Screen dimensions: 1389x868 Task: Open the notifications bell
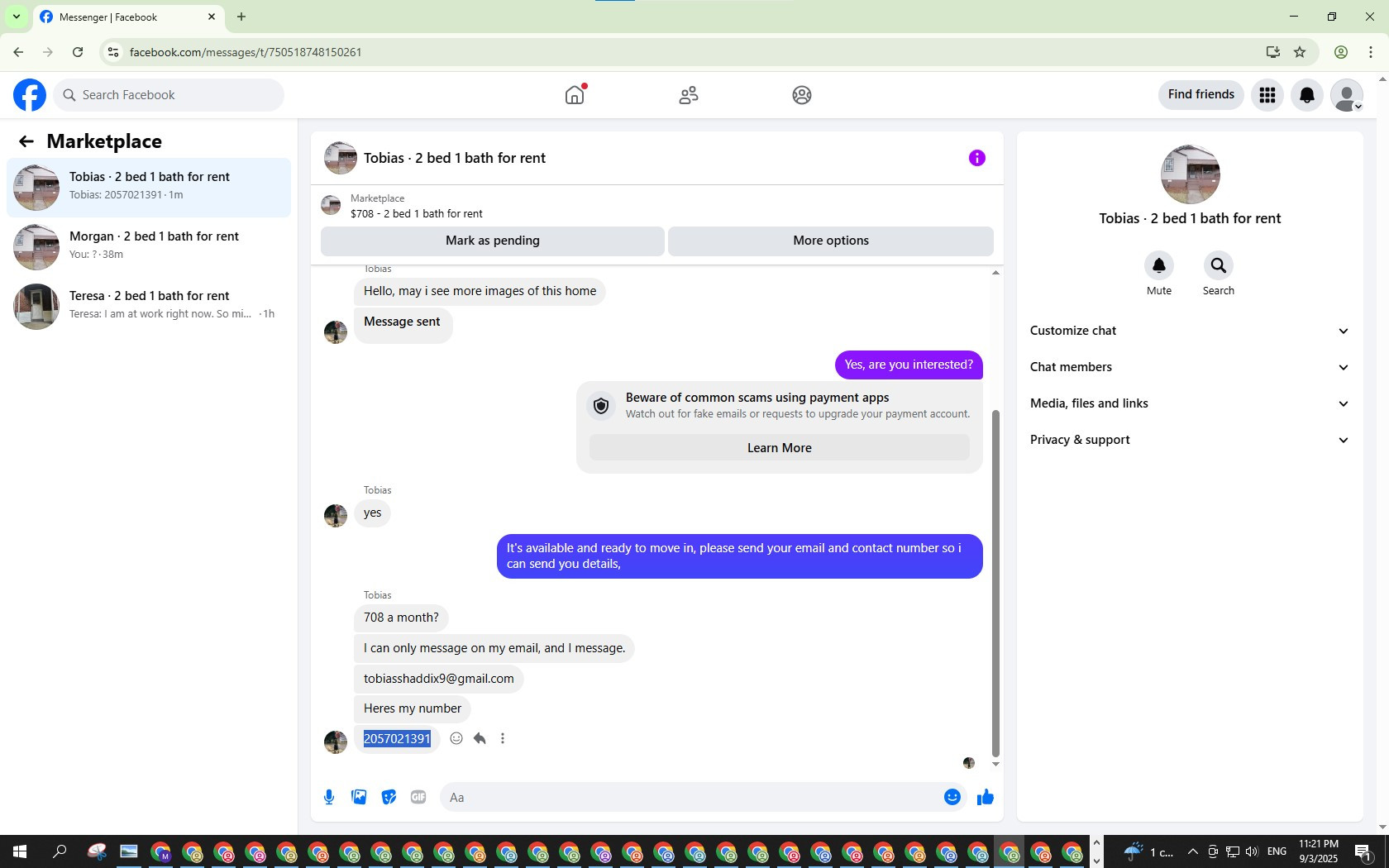pos(1307,95)
